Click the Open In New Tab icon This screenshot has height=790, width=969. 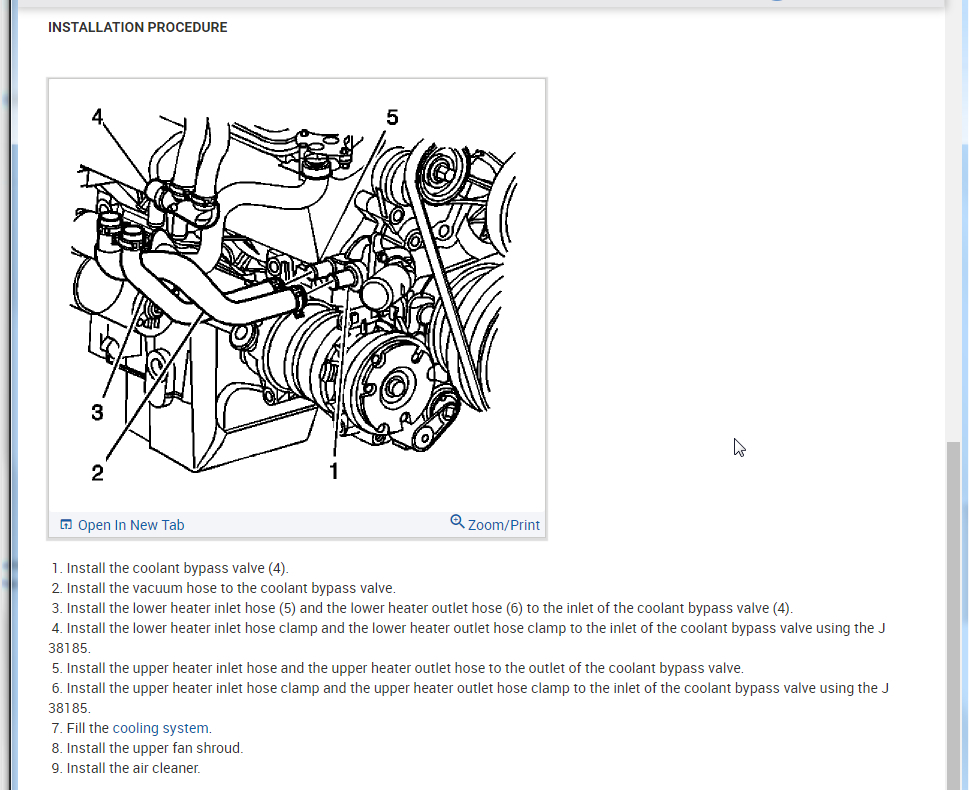click(x=66, y=525)
